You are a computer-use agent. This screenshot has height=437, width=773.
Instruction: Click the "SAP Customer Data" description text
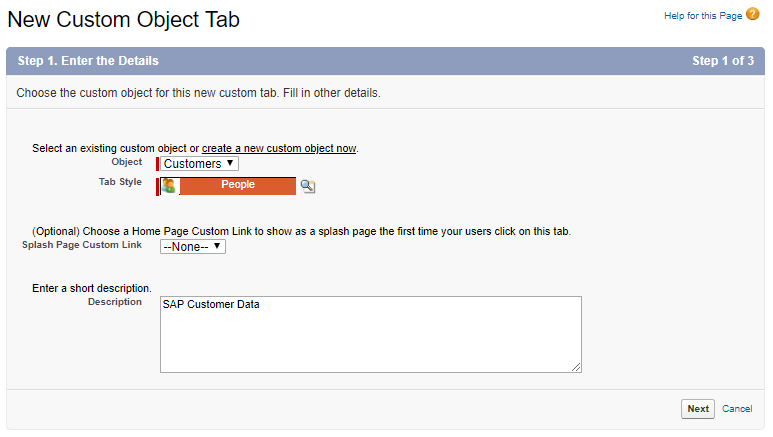pyautogui.click(x=211, y=305)
